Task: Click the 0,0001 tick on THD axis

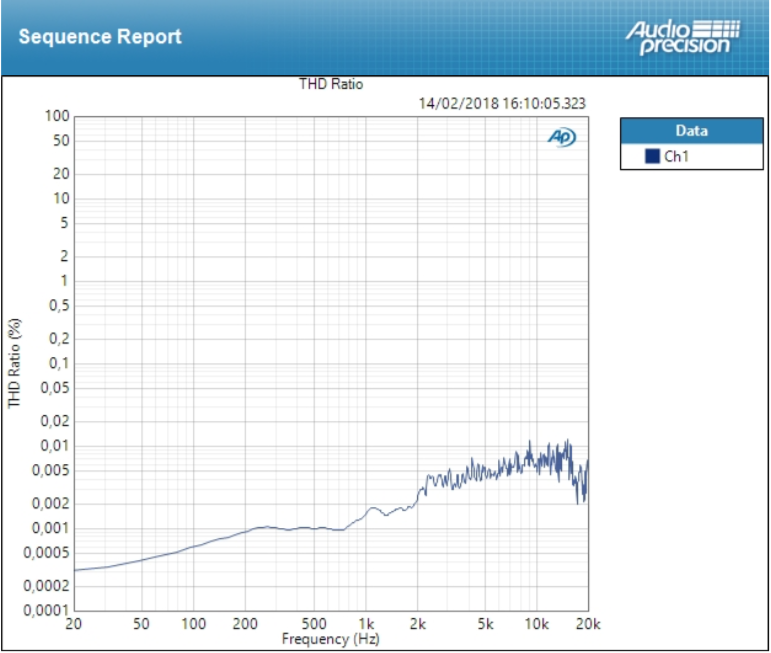Action: point(48,610)
